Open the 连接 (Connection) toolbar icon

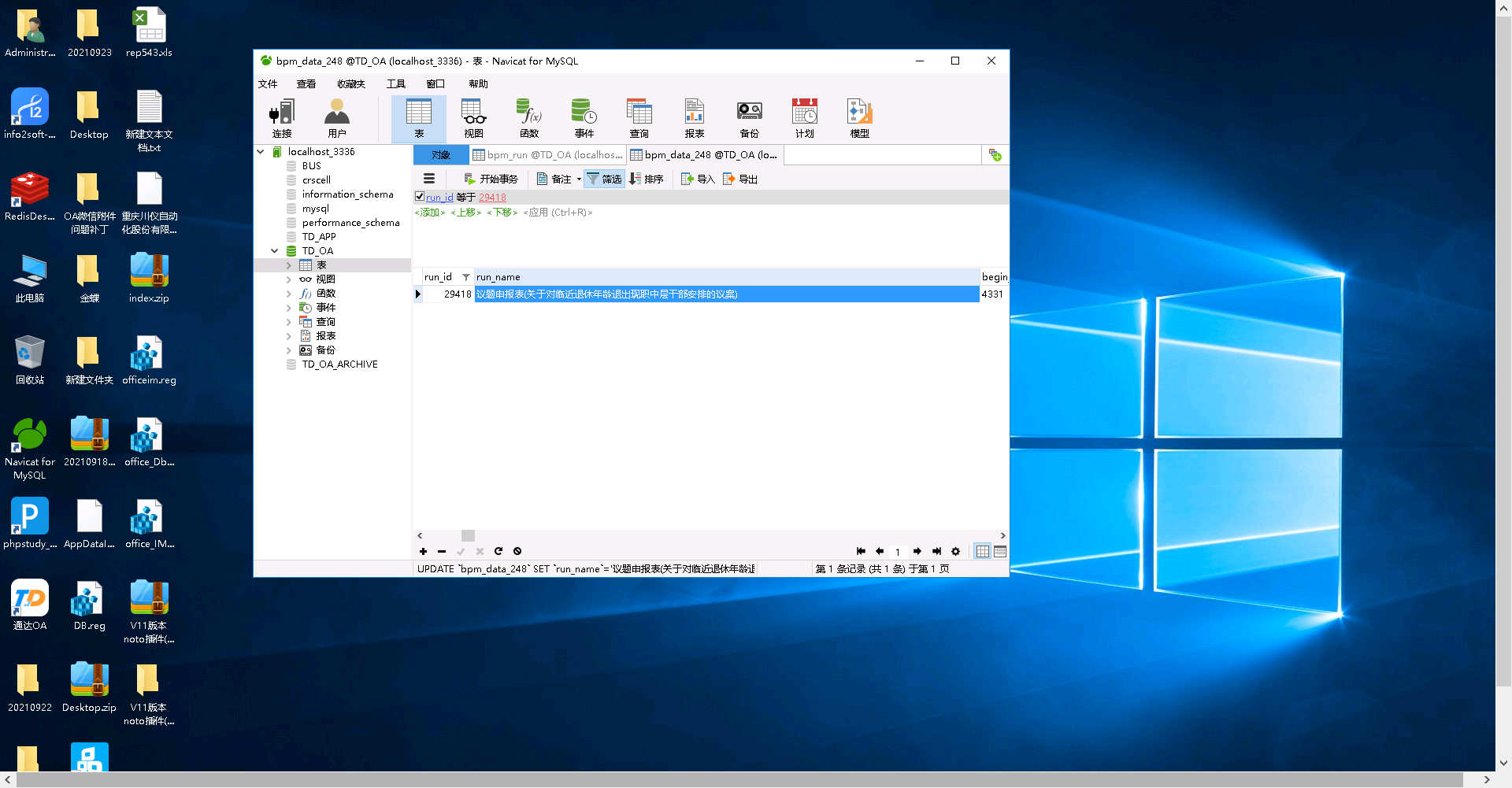[x=282, y=119]
